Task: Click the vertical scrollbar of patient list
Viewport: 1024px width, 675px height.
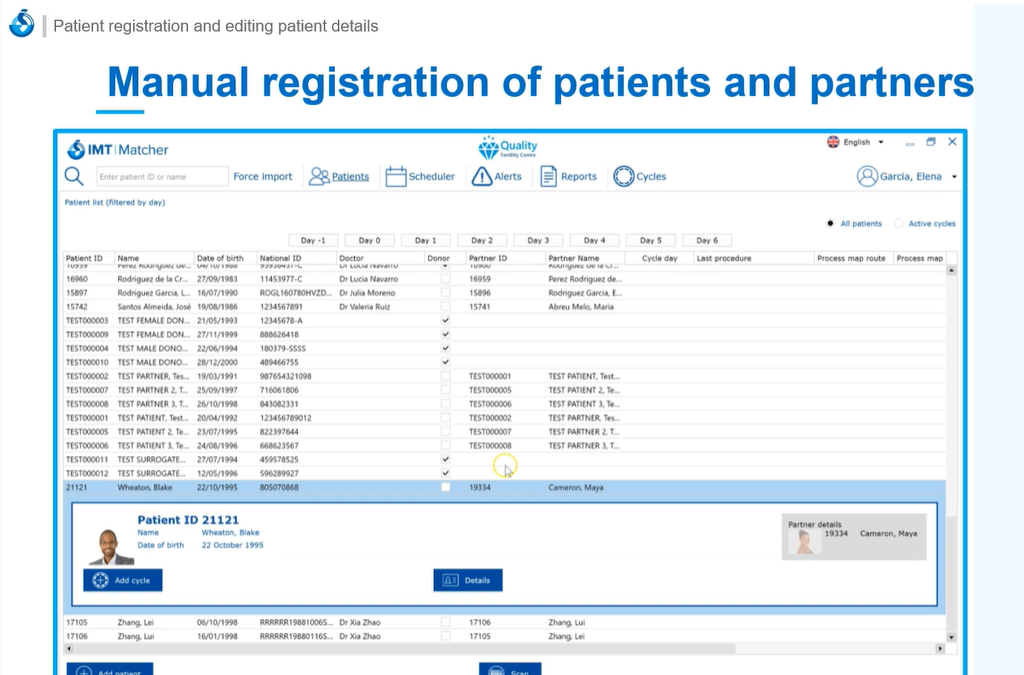Action: [950, 450]
